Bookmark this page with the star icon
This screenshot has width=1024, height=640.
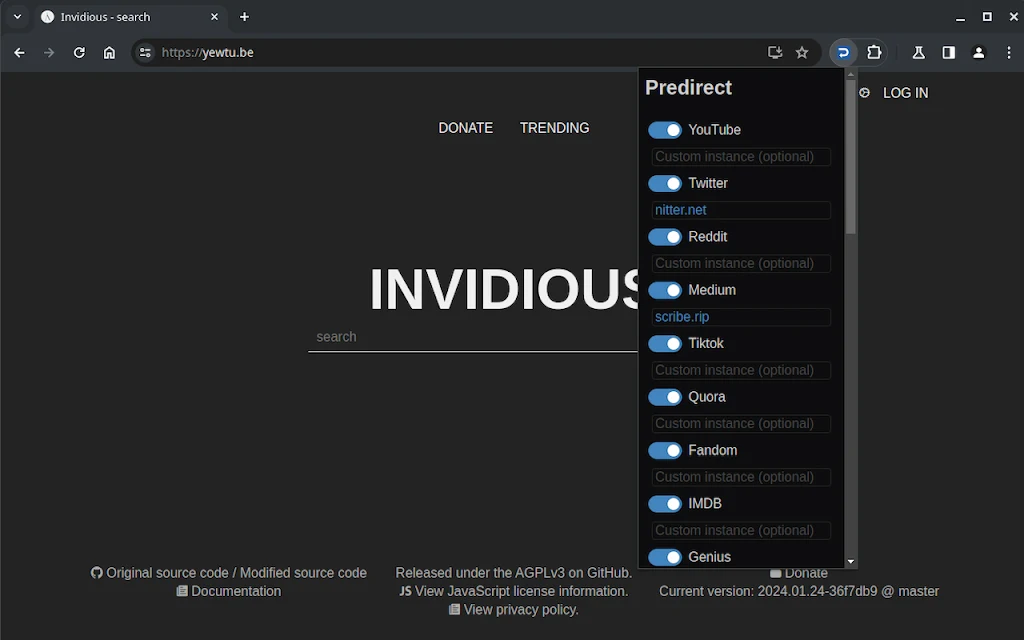pos(802,53)
